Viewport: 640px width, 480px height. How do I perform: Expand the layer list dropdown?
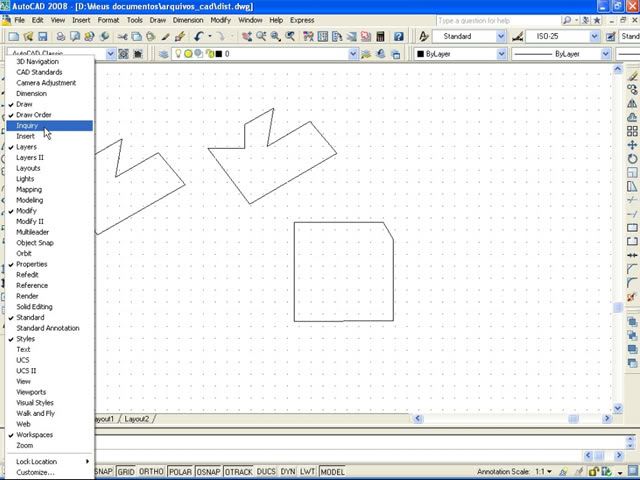pyautogui.click(x=353, y=54)
